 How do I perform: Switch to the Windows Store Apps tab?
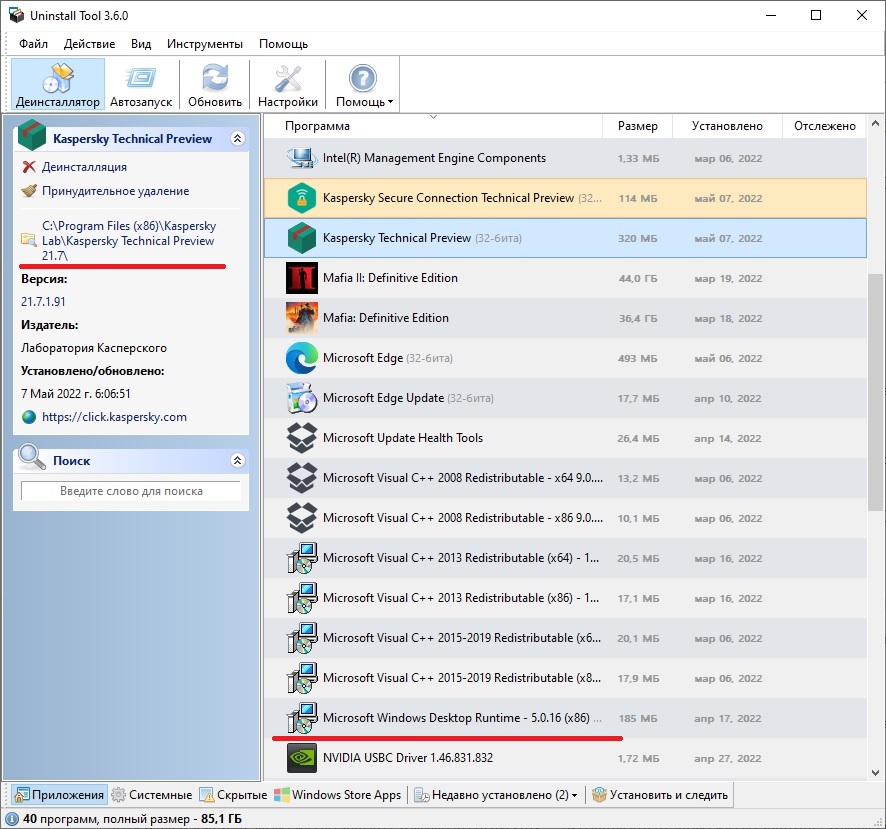(338, 795)
